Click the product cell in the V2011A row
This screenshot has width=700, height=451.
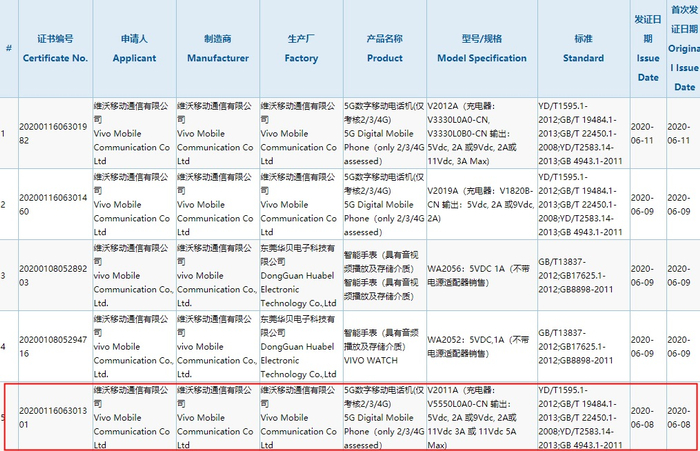[385, 418]
